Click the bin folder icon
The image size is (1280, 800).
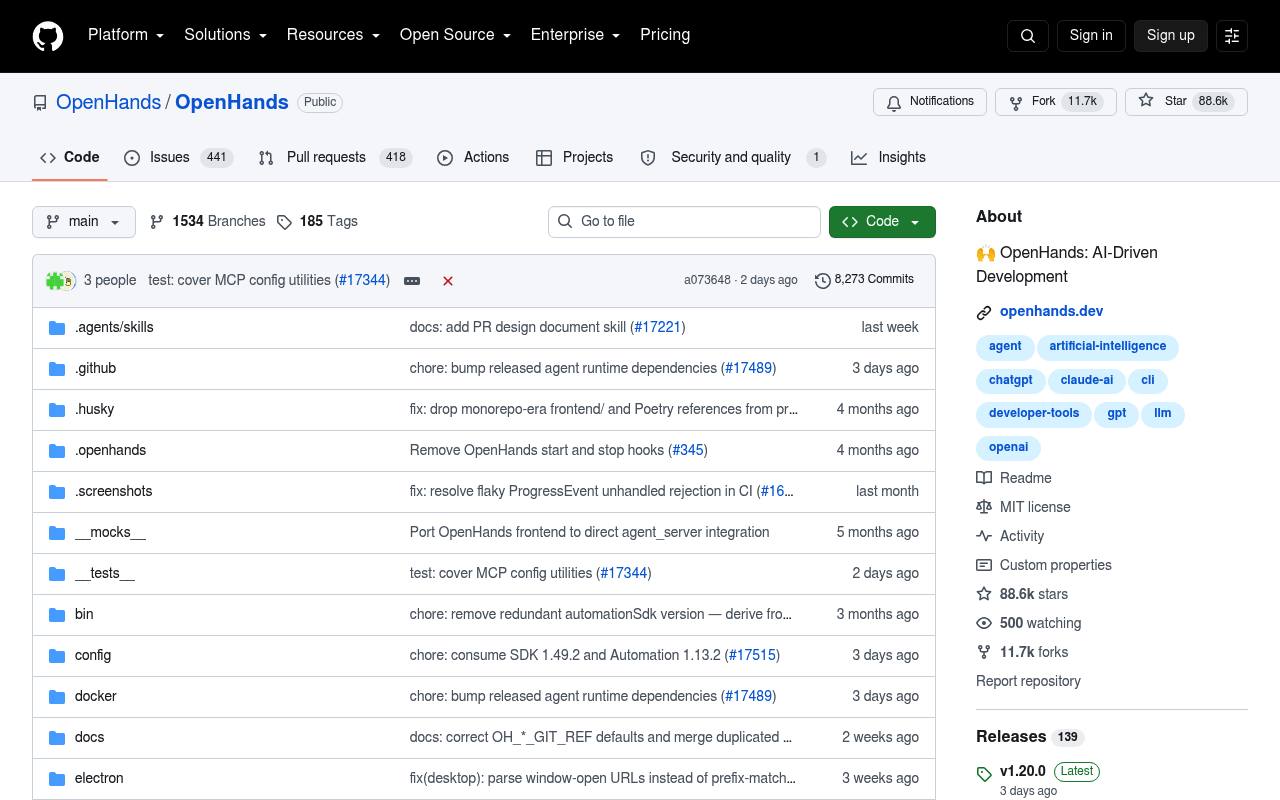coord(57,615)
